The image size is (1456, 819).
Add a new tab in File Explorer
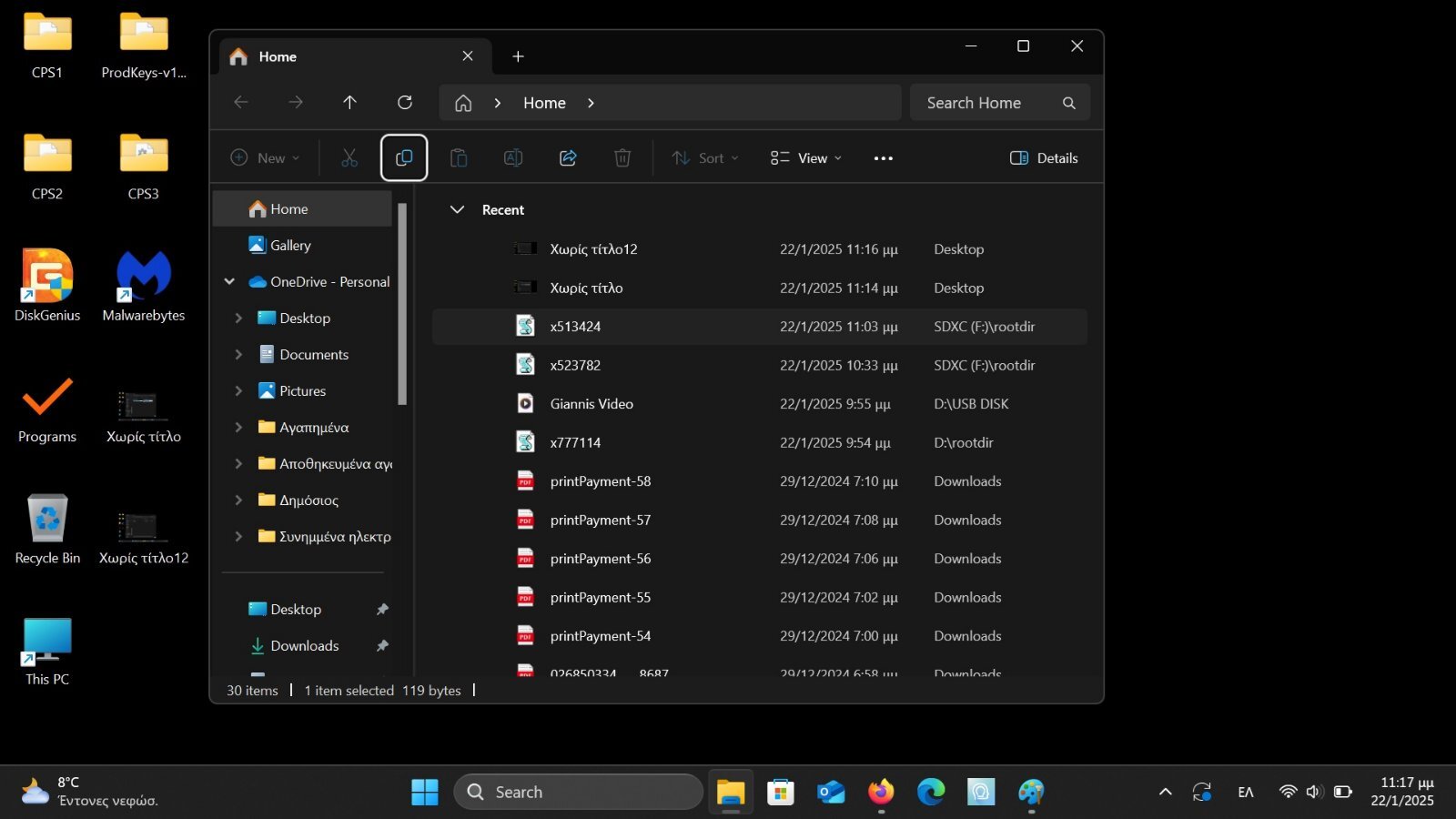click(518, 56)
